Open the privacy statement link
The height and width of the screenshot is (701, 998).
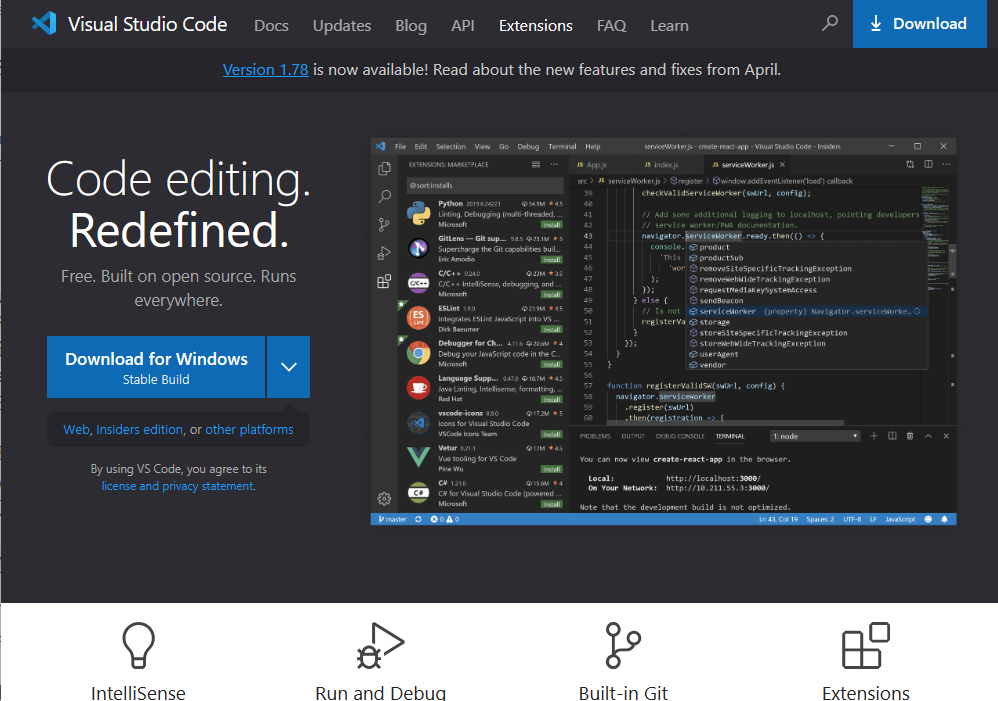[208, 486]
